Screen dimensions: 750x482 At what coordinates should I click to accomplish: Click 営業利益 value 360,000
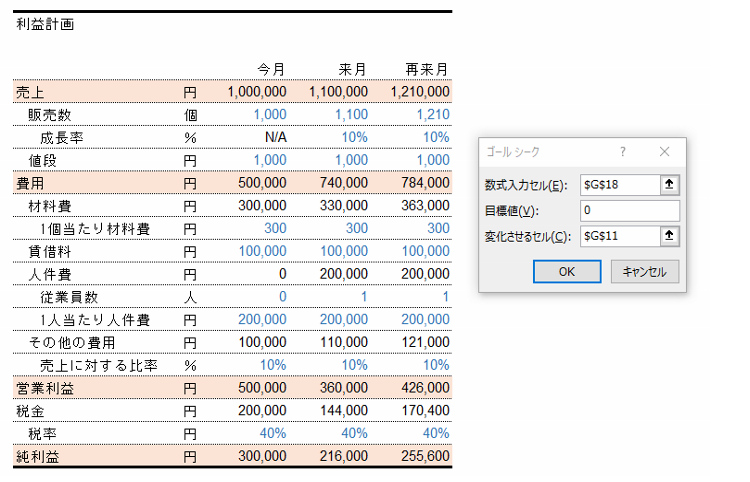pos(344,388)
